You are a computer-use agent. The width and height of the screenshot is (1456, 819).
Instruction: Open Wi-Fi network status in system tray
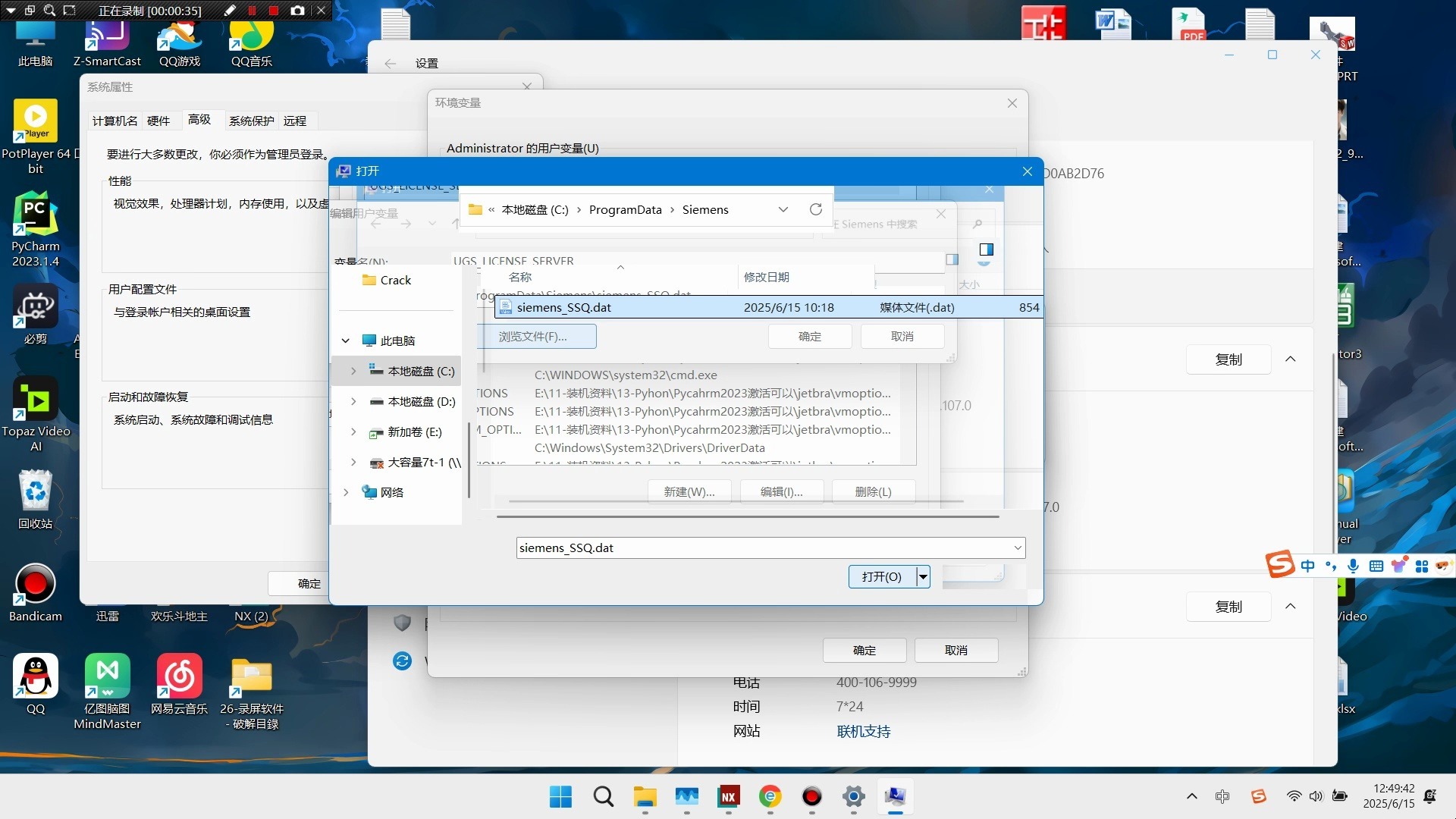tap(1294, 796)
